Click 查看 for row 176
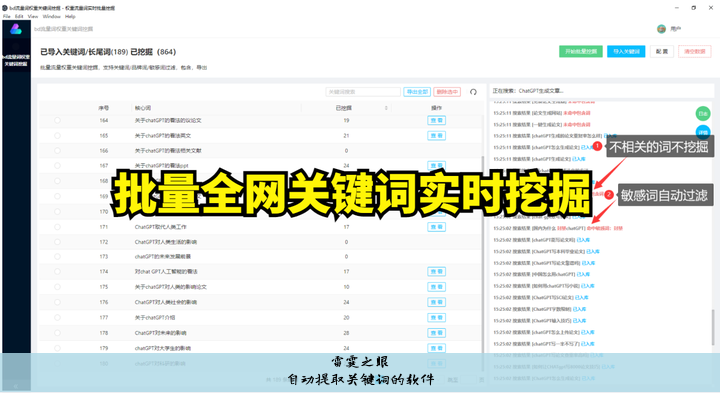720x393 pixels. point(436,302)
